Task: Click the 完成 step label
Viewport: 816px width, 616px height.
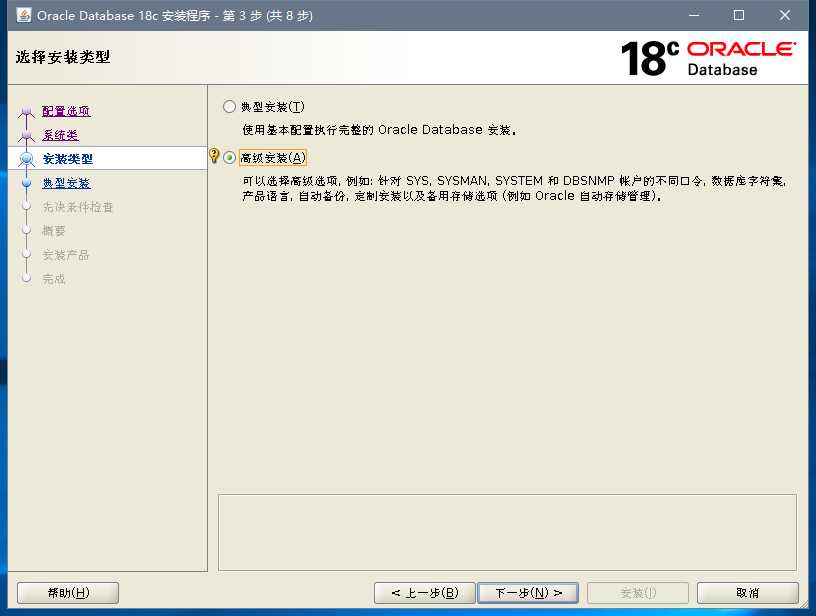Action: [x=54, y=279]
